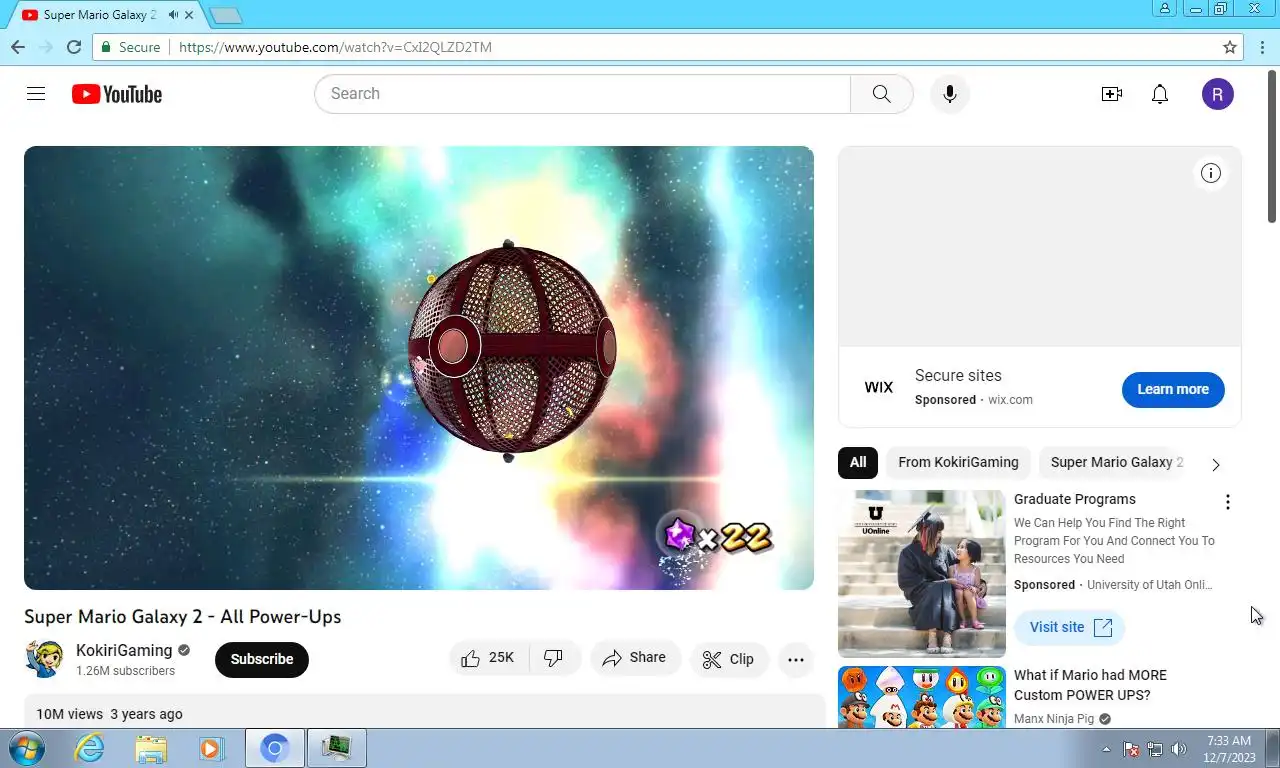Click the video player to pause
The height and width of the screenshot is (768, 1280).
coord(419,368)
